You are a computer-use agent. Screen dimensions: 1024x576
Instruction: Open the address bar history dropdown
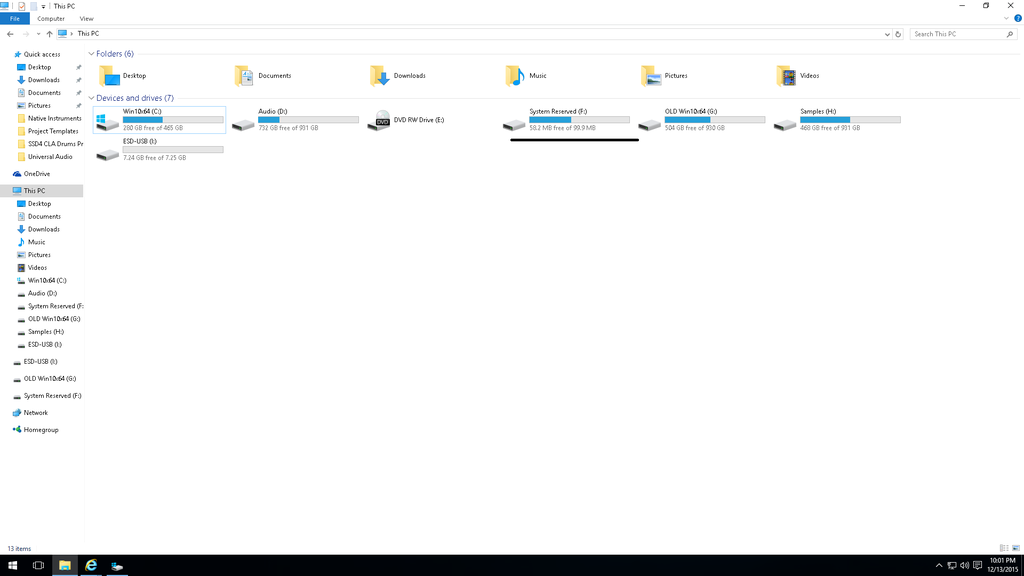(887, 34)
